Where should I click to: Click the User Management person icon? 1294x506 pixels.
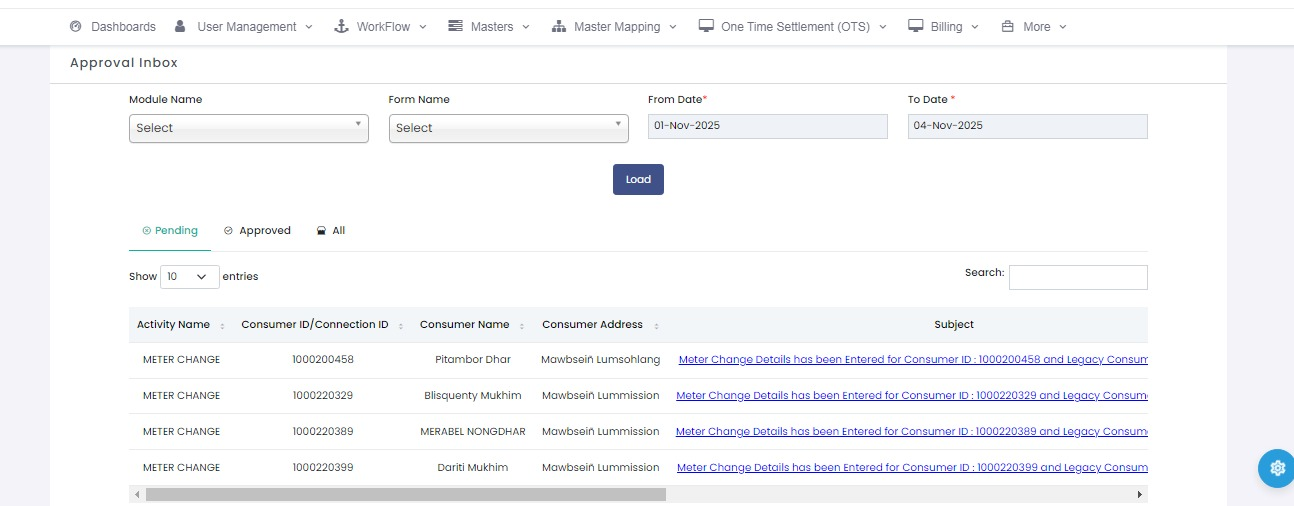(180, 27)
